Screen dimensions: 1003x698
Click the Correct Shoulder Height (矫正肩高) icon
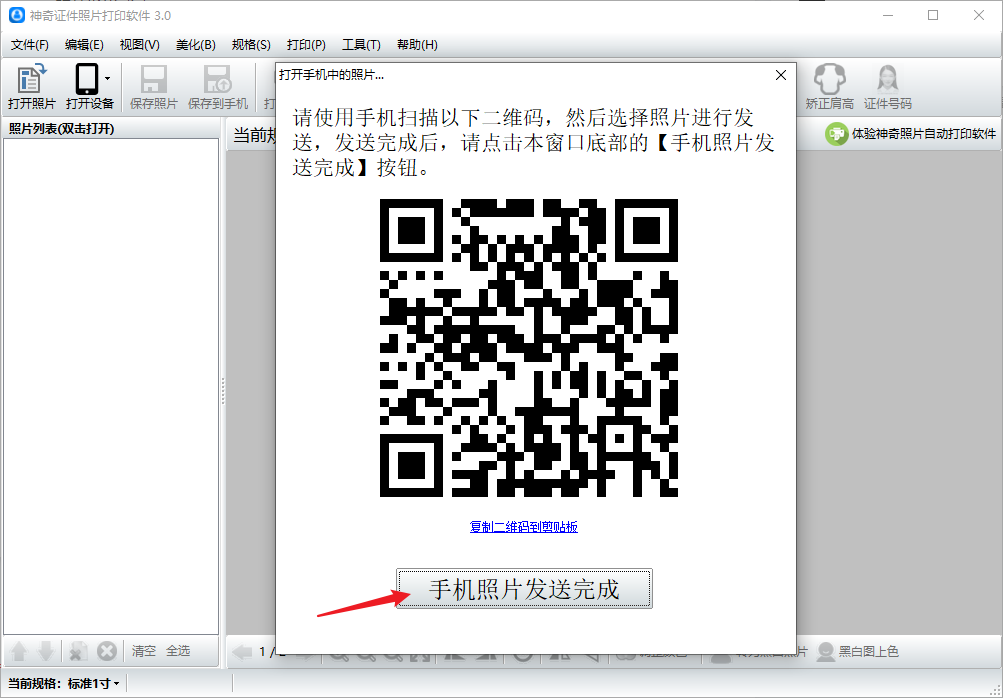(829, 80)
